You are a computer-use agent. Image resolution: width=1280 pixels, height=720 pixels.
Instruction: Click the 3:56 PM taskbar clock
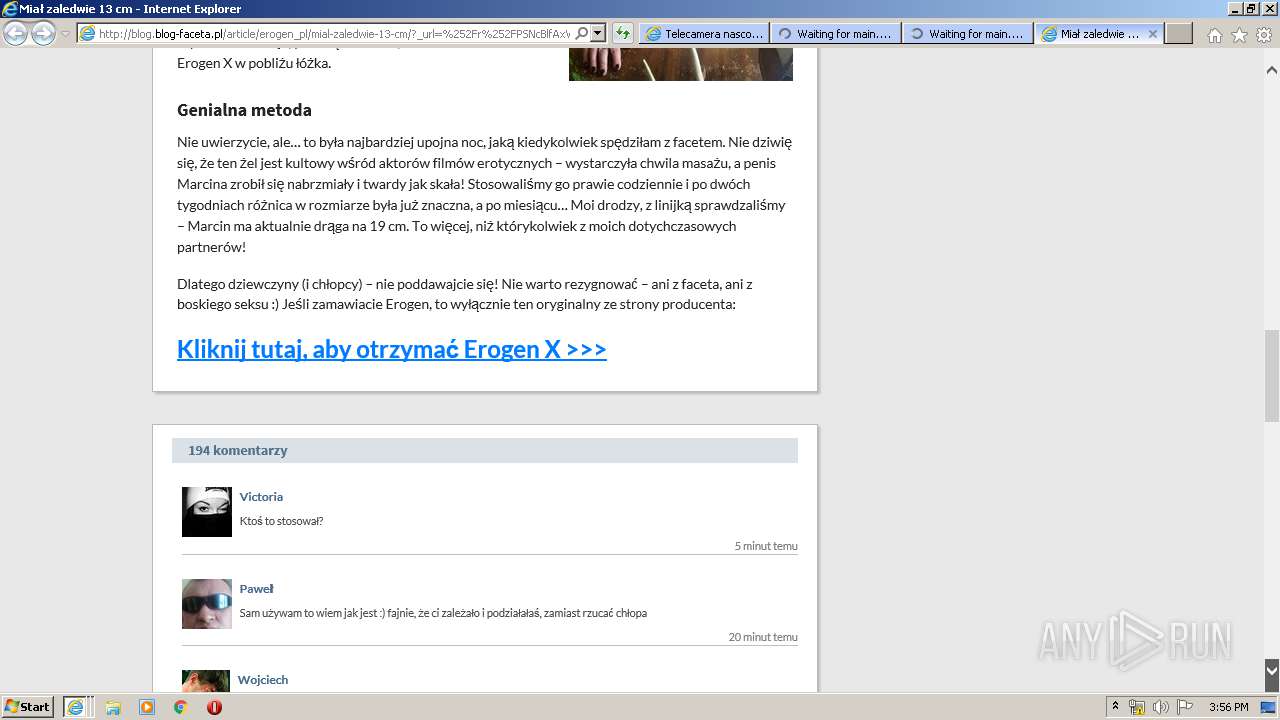click(1228, 707)
